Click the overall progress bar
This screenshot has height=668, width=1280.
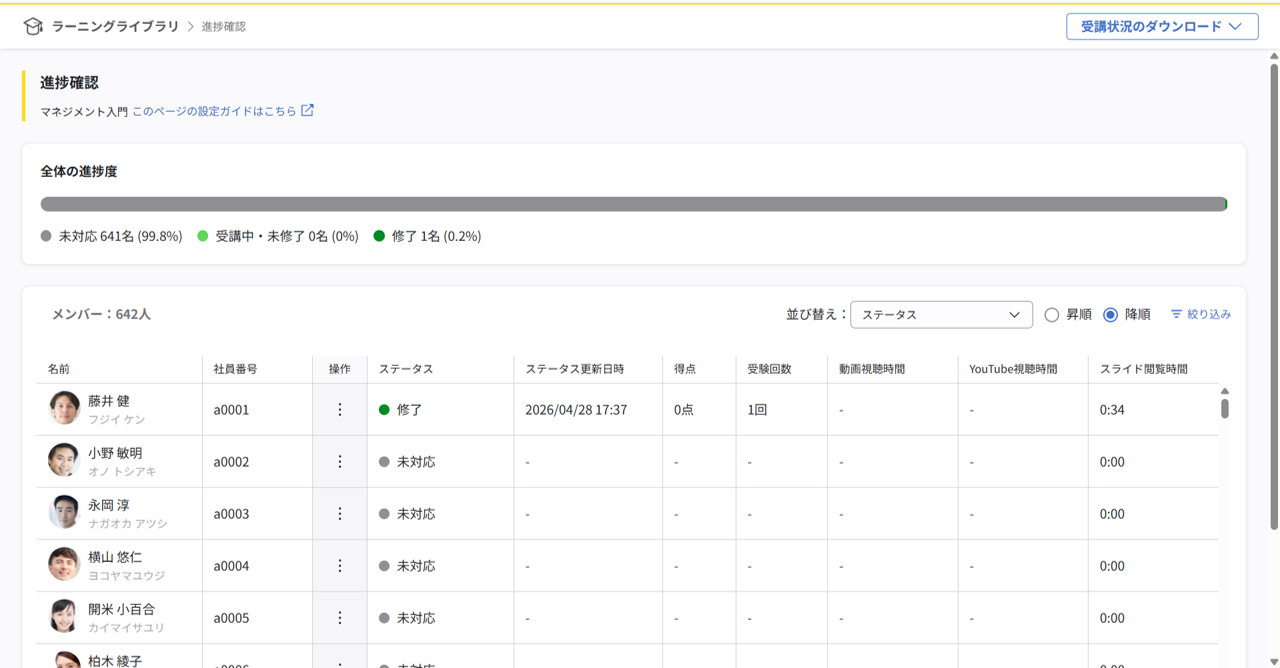pos(634,204)
